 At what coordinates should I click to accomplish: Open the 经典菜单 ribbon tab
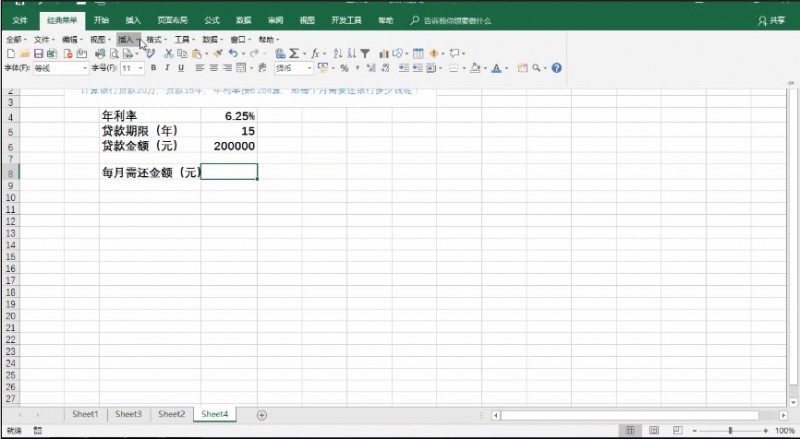click(x=62, y=20)
